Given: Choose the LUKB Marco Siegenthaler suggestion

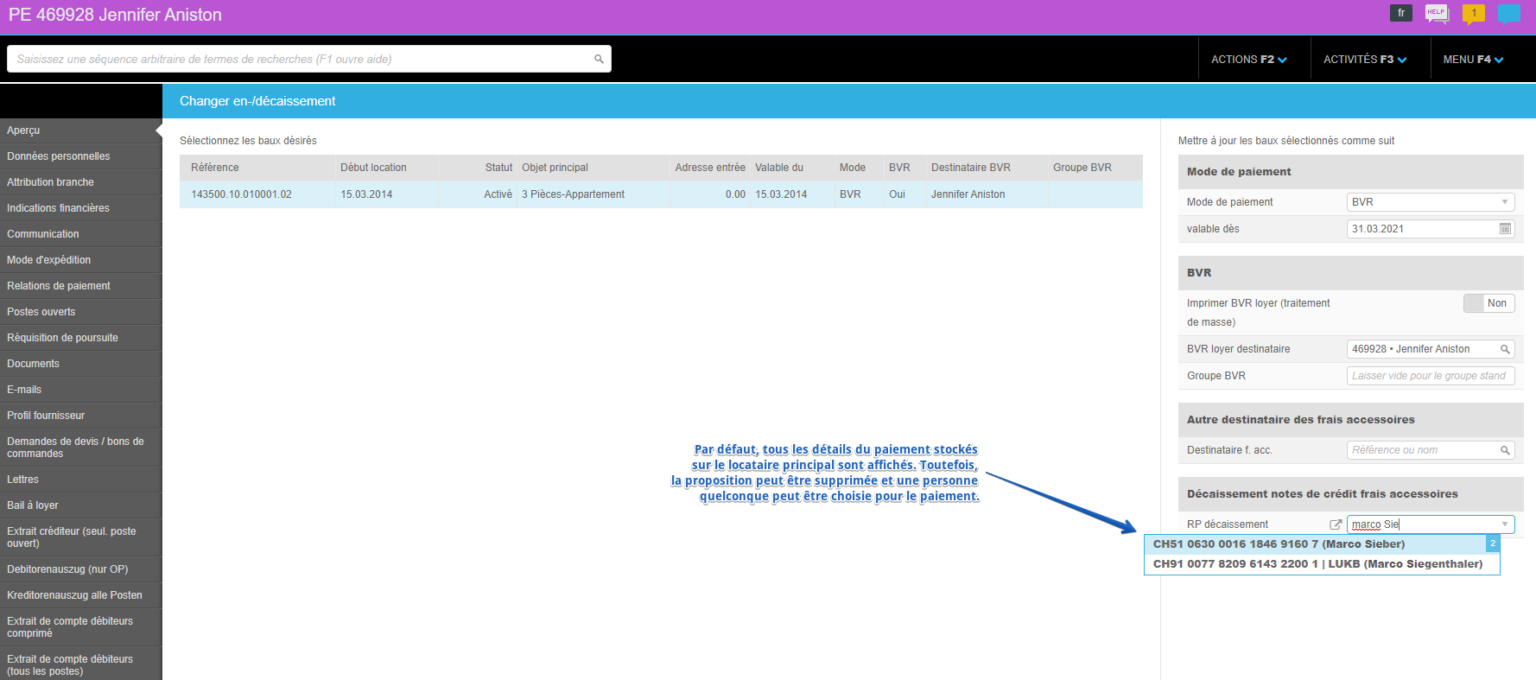Looking at the screenshot, I should [x=1317, y=564].
